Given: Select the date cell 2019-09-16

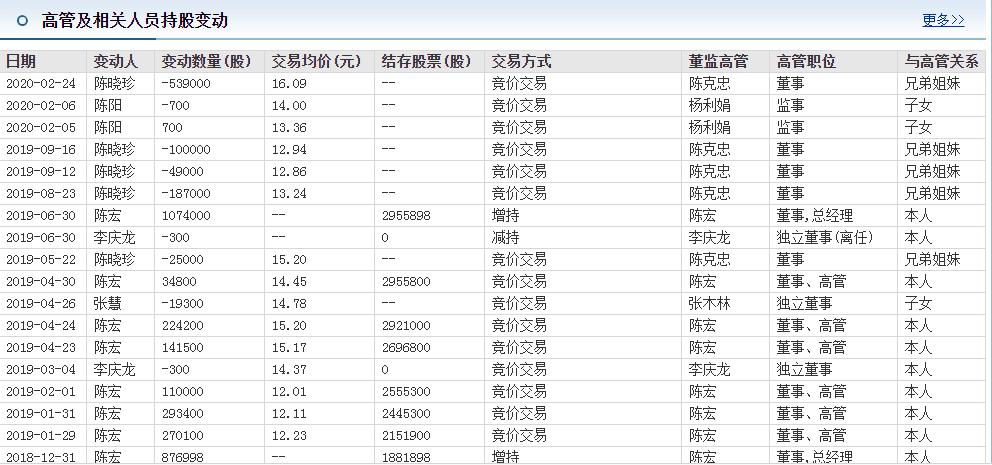Looking at the screenshot, I should pos(40,150).
